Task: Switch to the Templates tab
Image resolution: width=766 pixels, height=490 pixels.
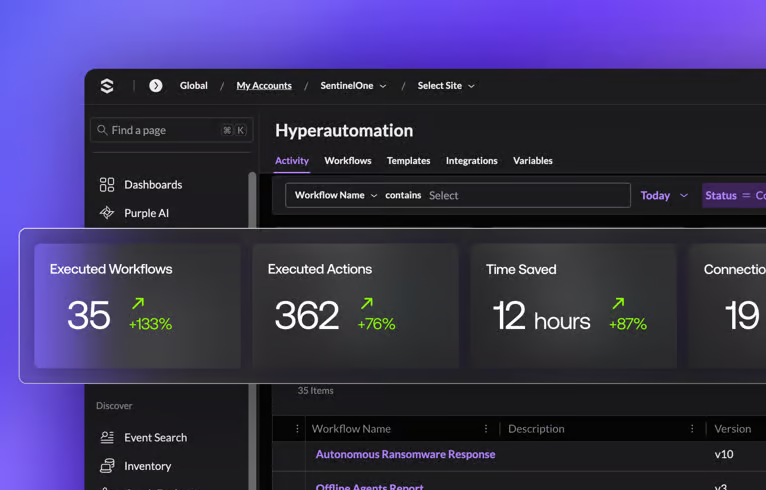Action: 408,161
